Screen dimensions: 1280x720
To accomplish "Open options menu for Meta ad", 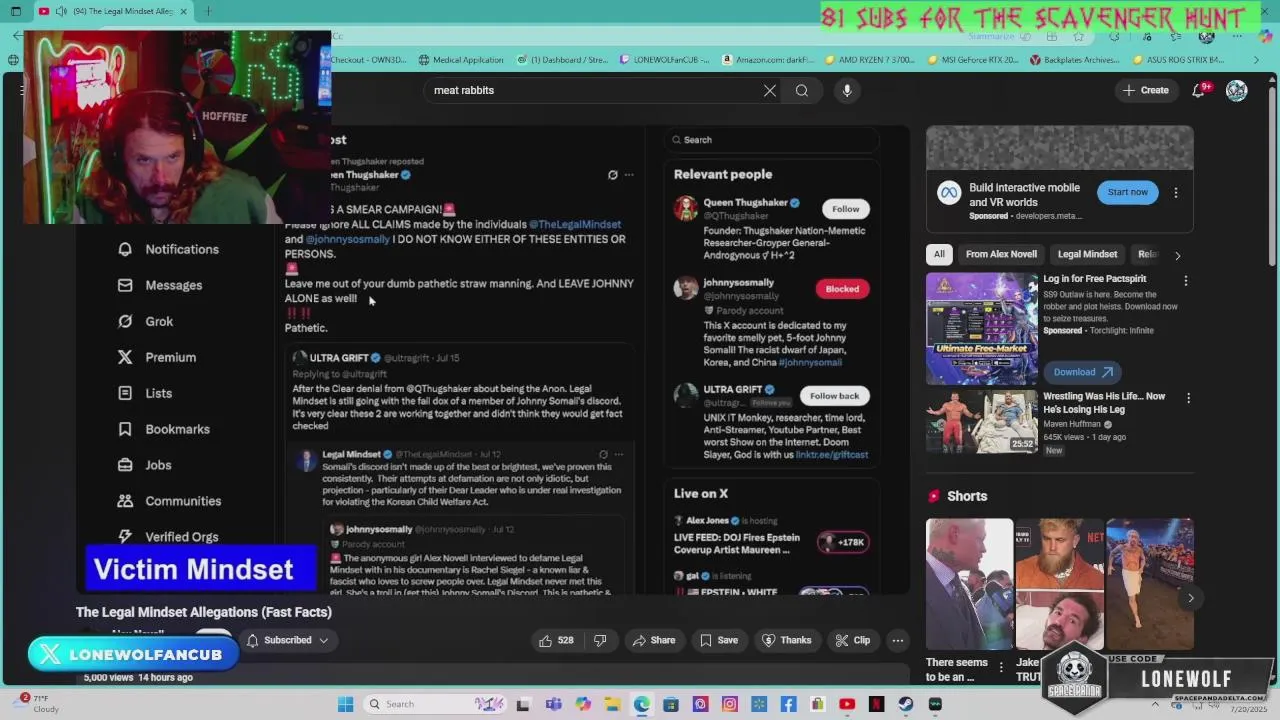I will tap(1176, 192).
